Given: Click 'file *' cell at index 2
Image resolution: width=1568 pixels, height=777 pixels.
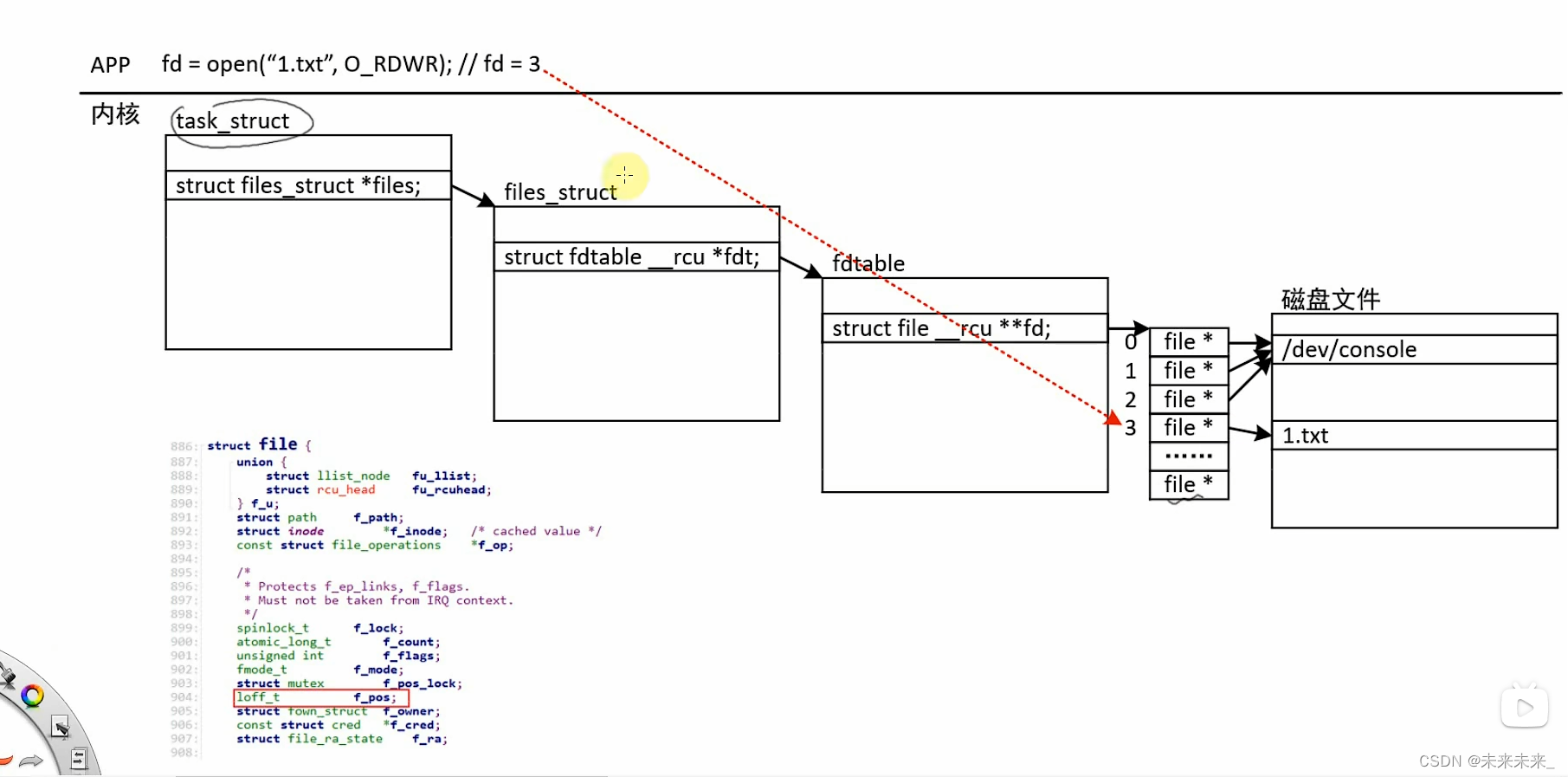Looking at the screenshot, I should pos(1189,398).
